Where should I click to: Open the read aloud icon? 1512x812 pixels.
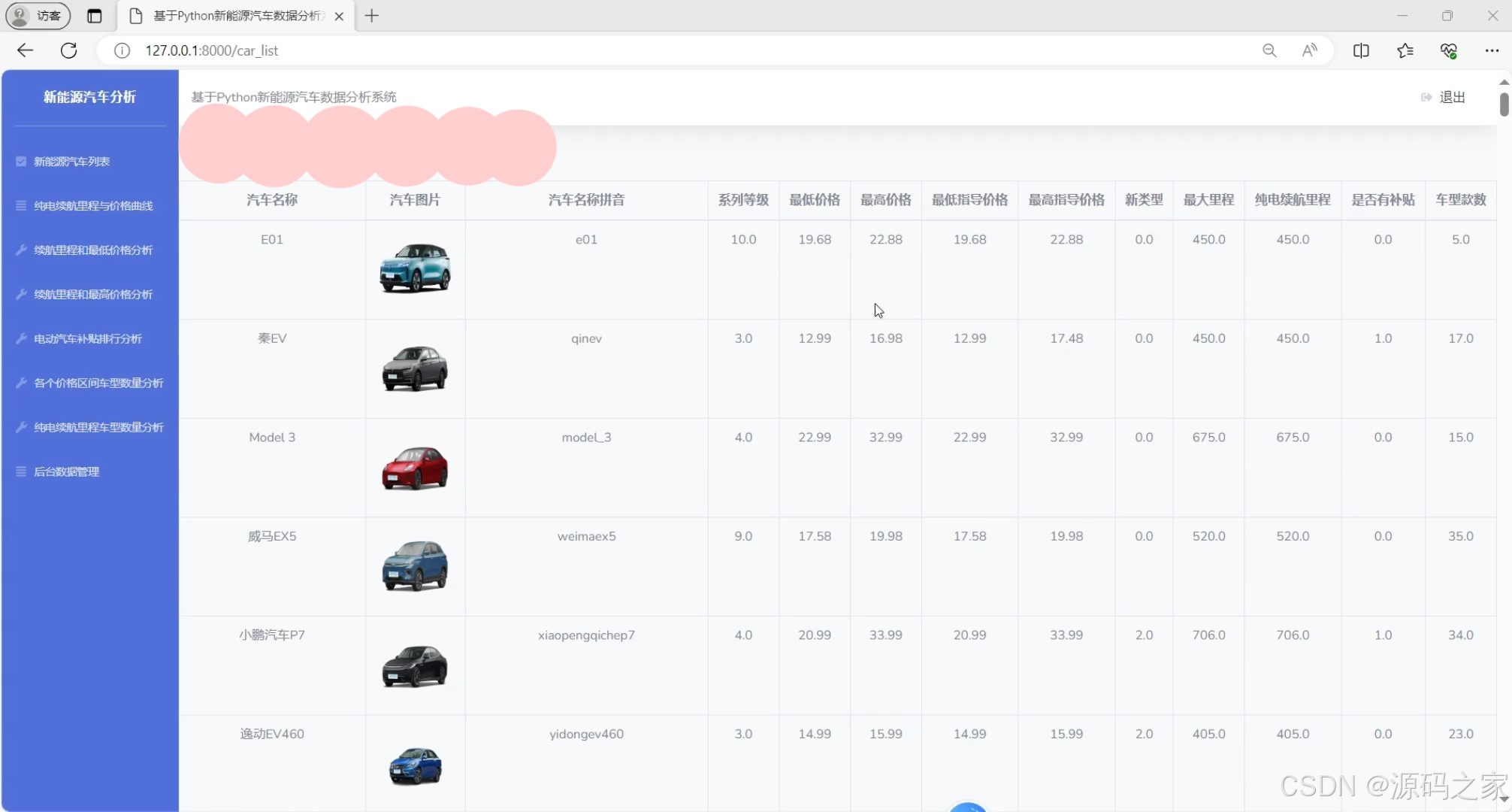(1309, 50)
